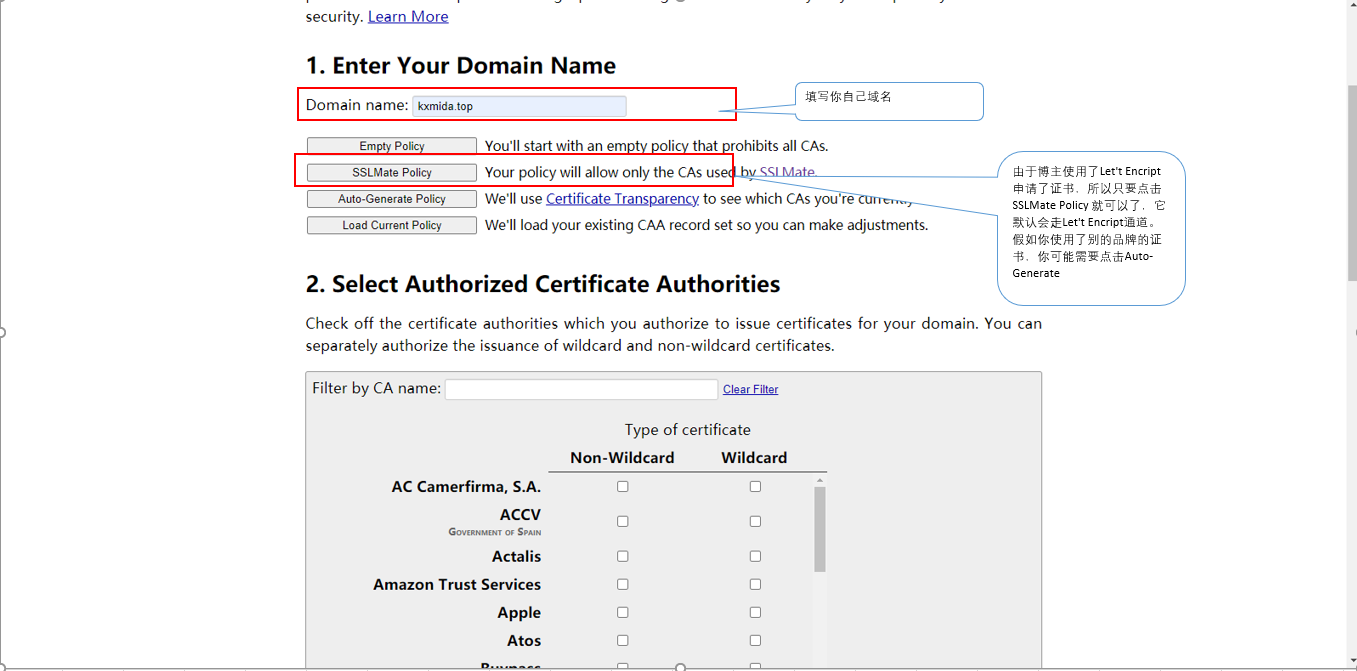The image size is (1357, 671).
Task: Click heading 2. Select Authorized Certificate Authorities
Action: click(543, 284)
